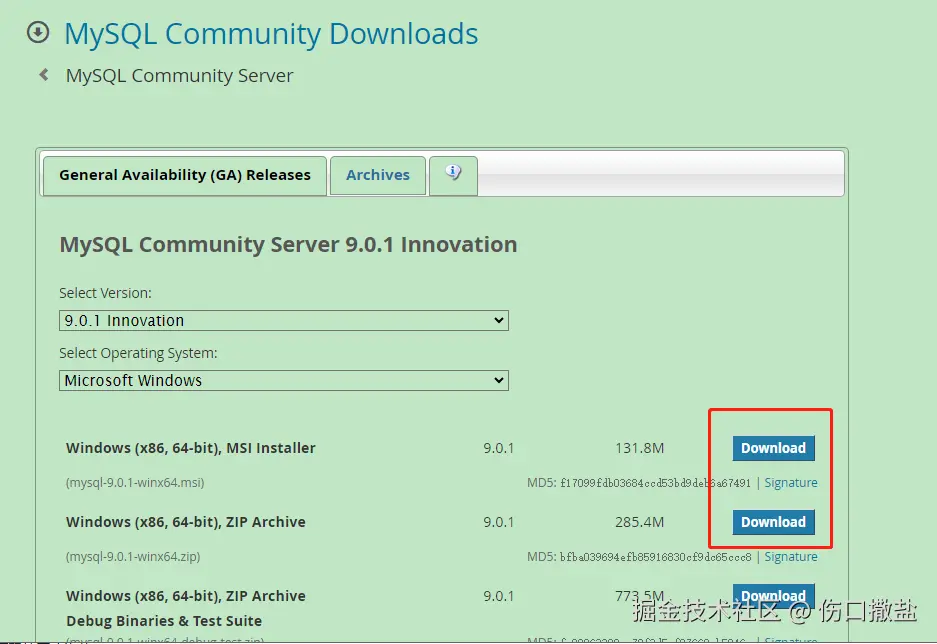
Task: Open the information icon tab
Action: pyautogui.click(x=453, y=174)
